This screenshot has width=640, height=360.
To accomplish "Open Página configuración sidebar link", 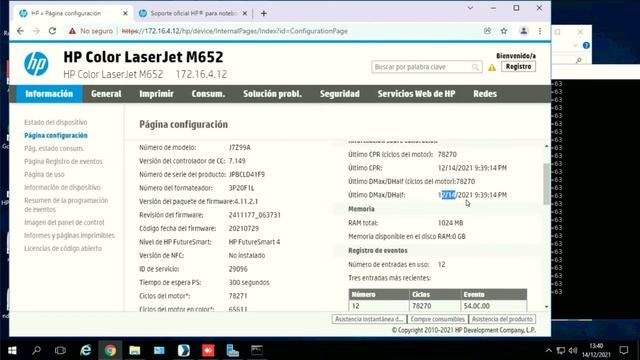I will click(56, 136).
